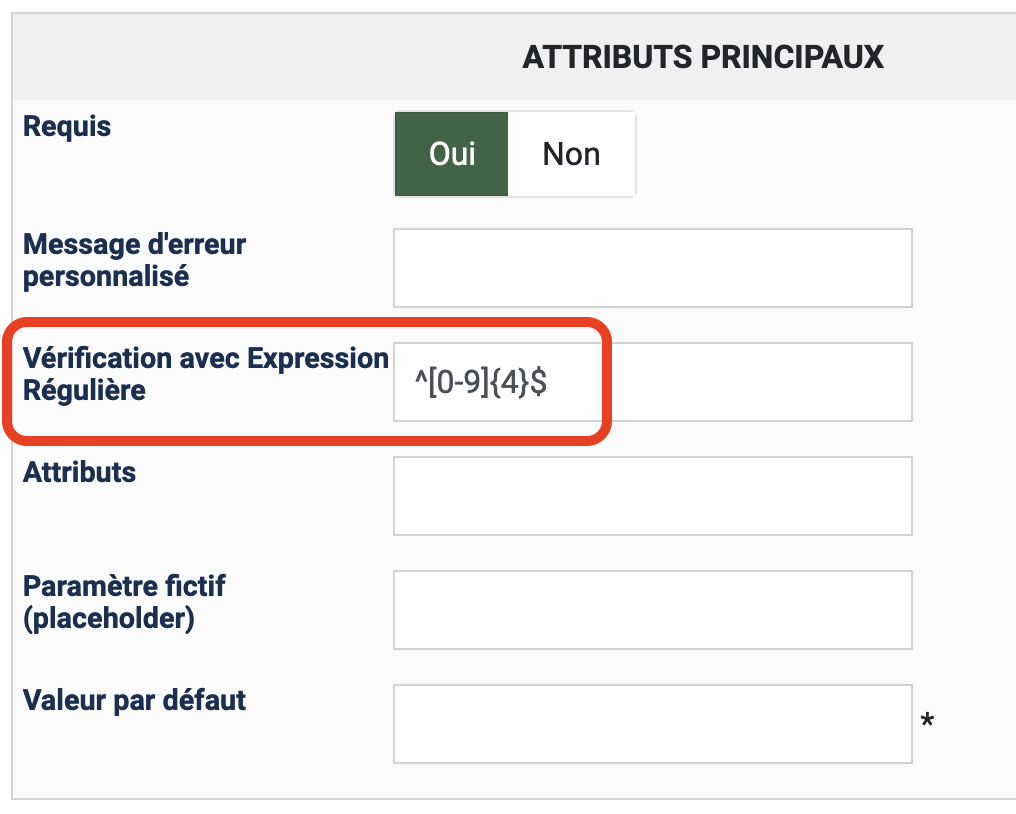Click the "Message d'erreur" label text

(134, 245)
